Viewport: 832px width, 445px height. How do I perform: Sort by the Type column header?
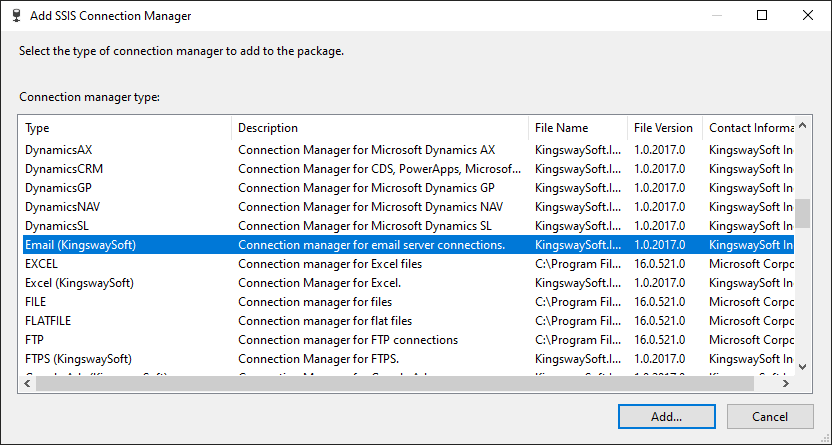[x=126, y=128]
